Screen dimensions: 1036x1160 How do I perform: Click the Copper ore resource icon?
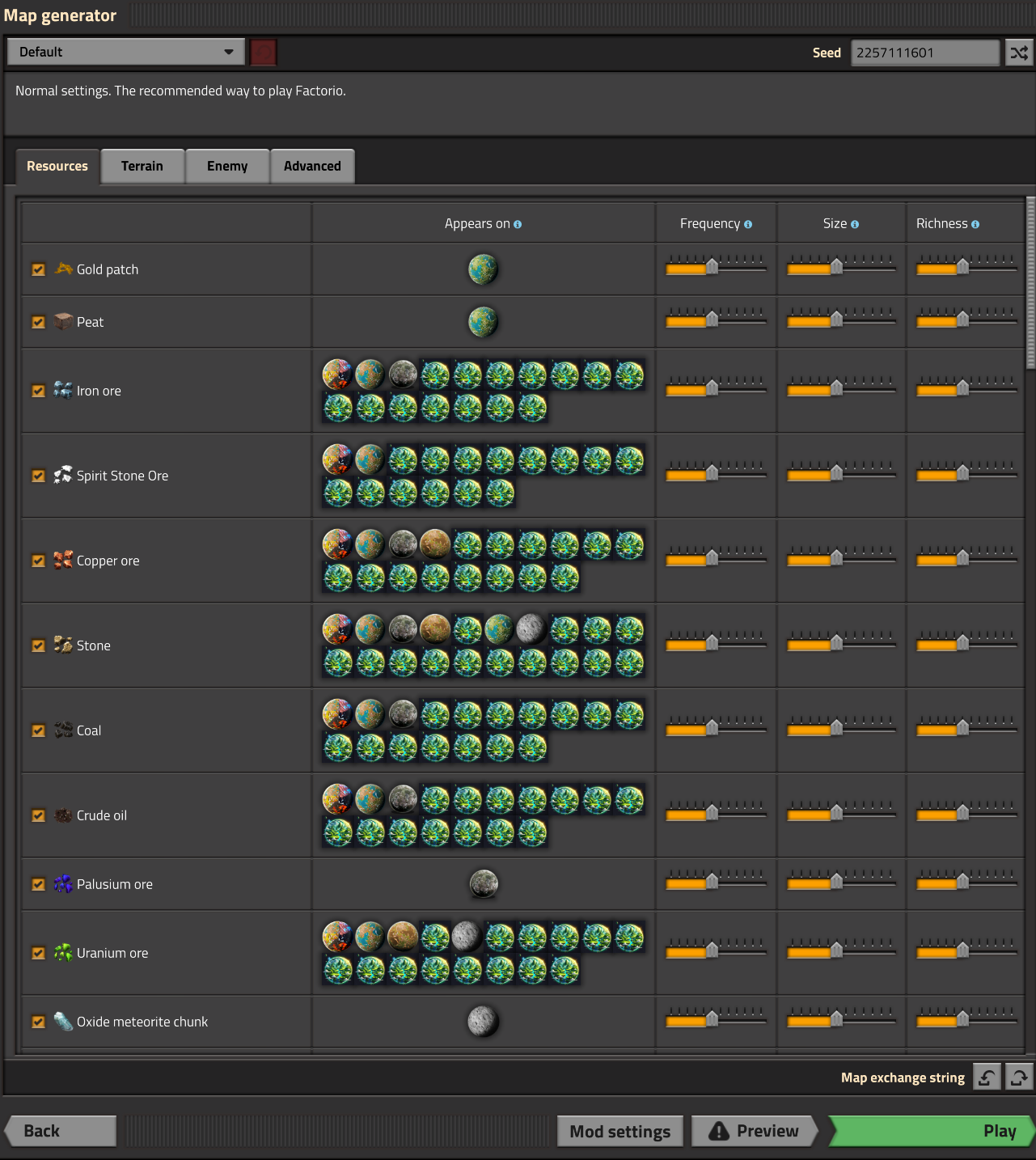(63, 560)
